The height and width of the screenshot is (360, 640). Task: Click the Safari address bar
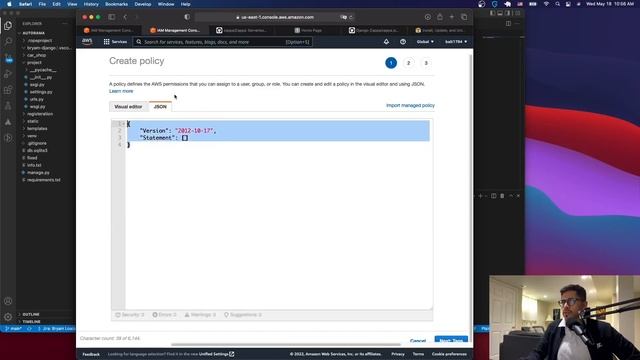pos(275,17)
